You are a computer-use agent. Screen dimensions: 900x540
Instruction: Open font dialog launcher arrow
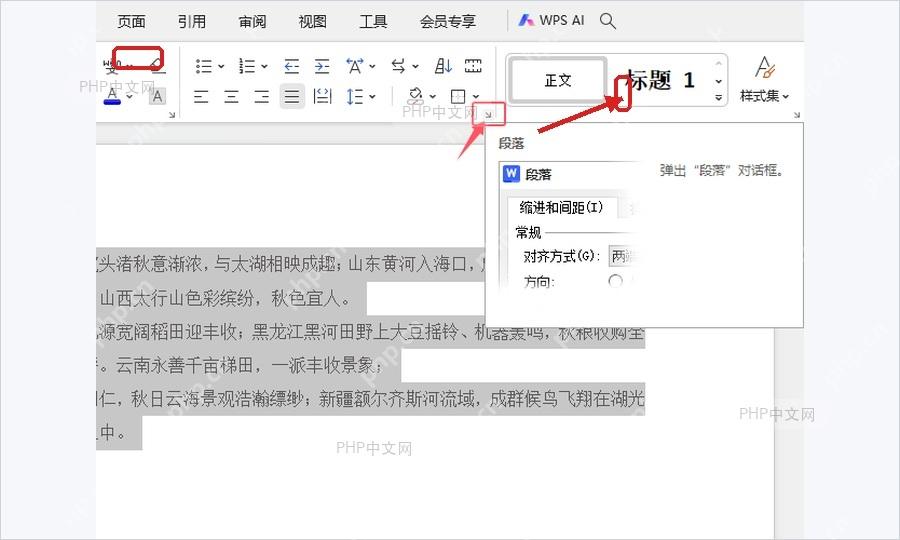click(172, 115)
